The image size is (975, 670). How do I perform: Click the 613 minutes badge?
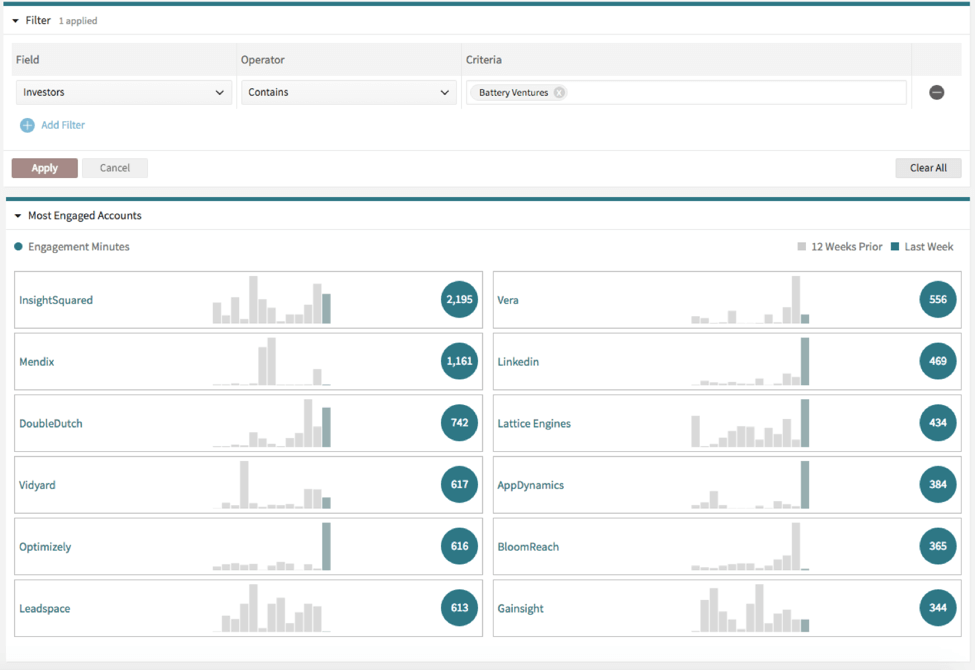(460, 607)
